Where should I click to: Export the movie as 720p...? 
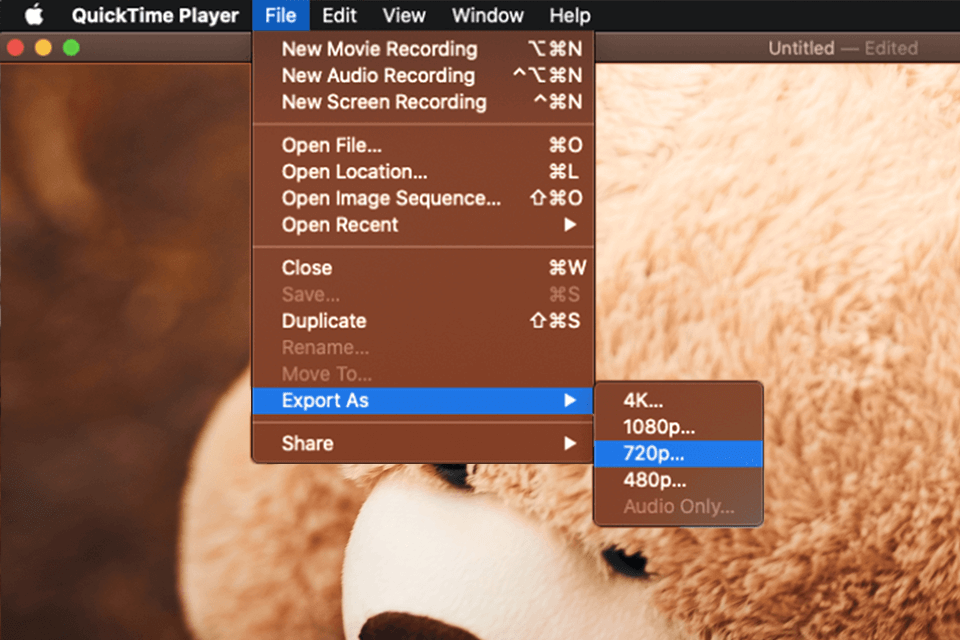pos(678,454)
